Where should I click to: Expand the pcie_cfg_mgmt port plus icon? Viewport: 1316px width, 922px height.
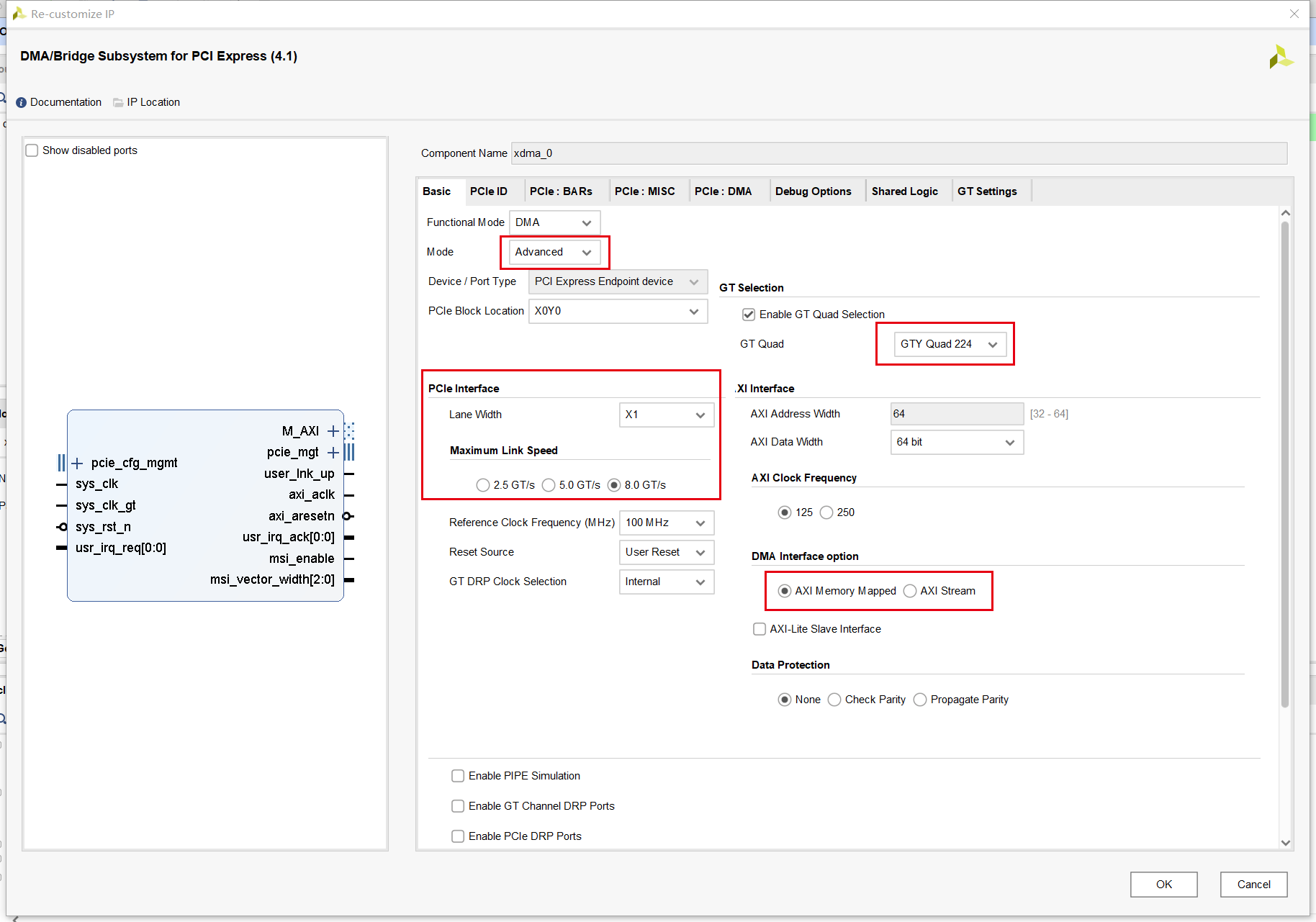[x=77, y=463]
